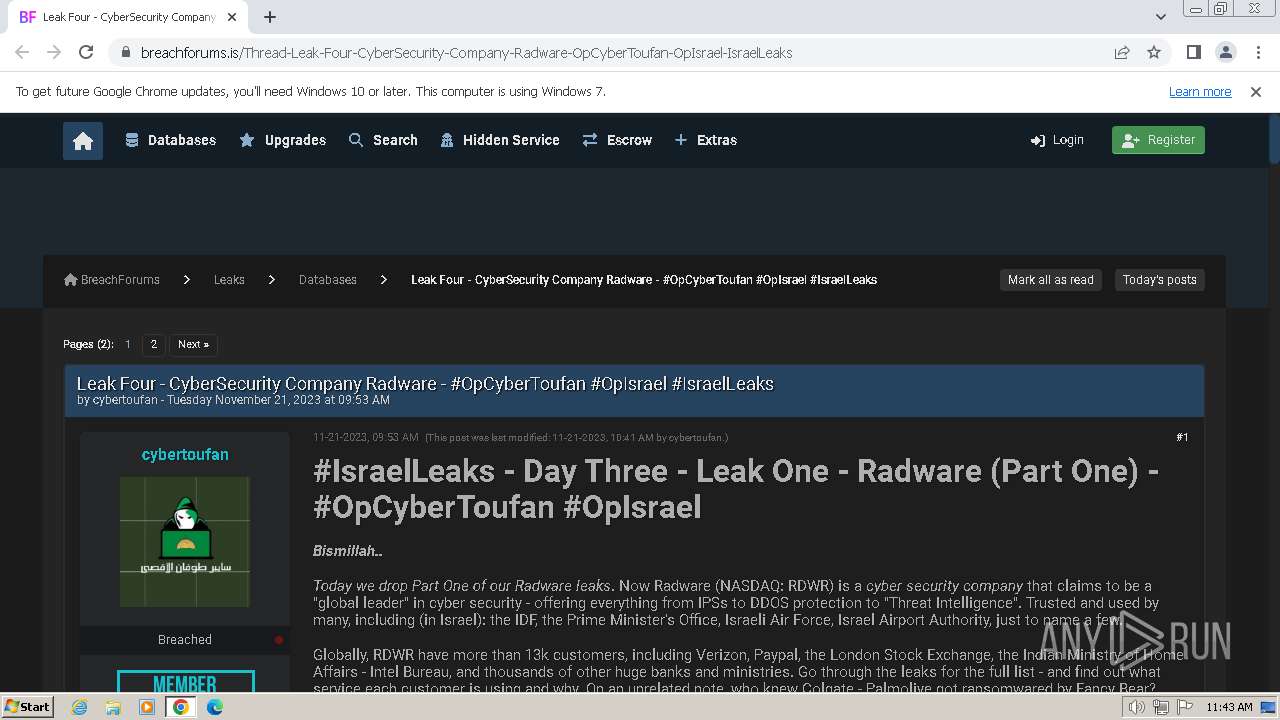Screen dimensions: 1280x720
Task: Toggle the Chrome side panel
Action: [x=1194, y=53]
